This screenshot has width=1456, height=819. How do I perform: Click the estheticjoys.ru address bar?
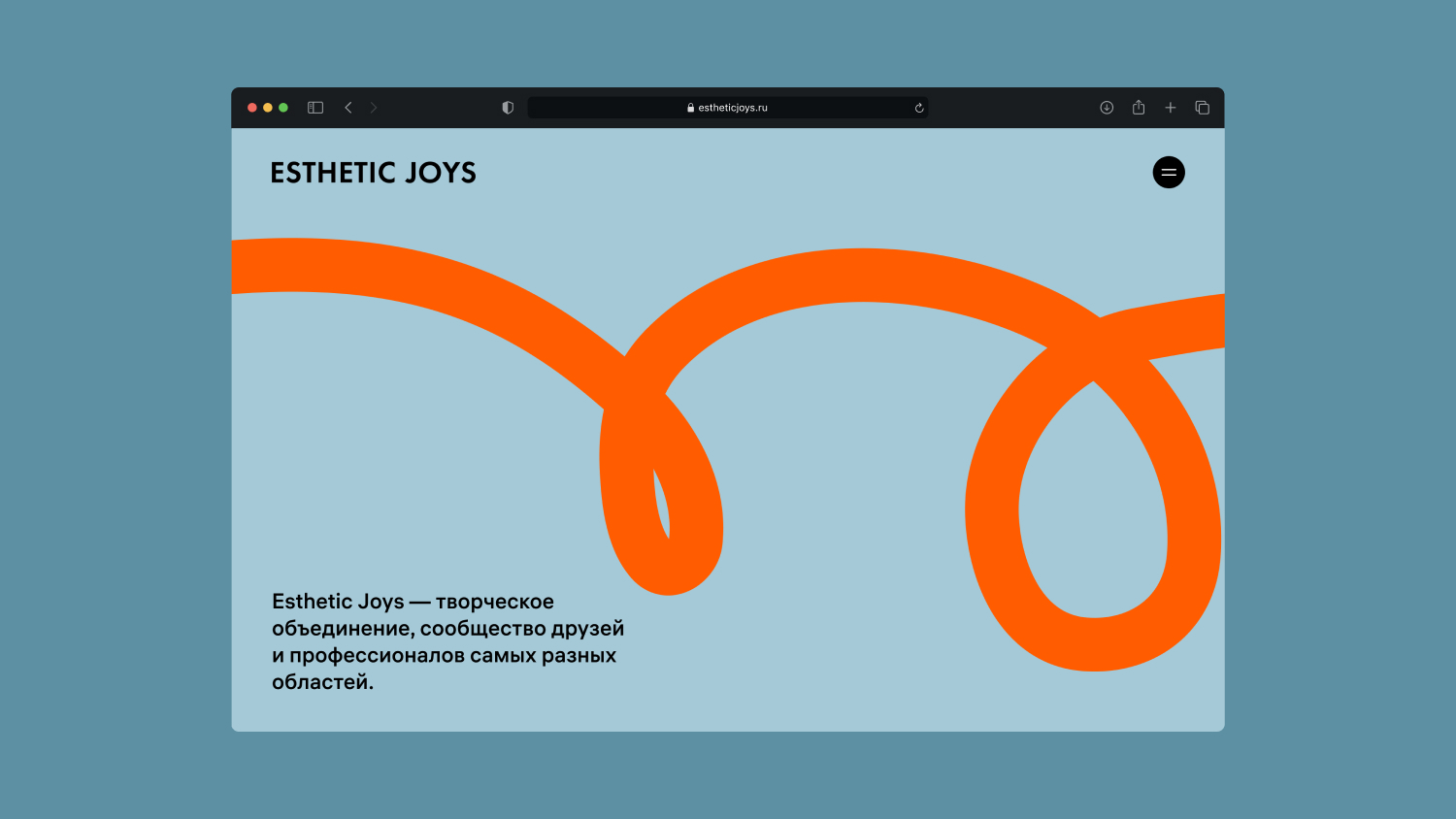point(728,108)
